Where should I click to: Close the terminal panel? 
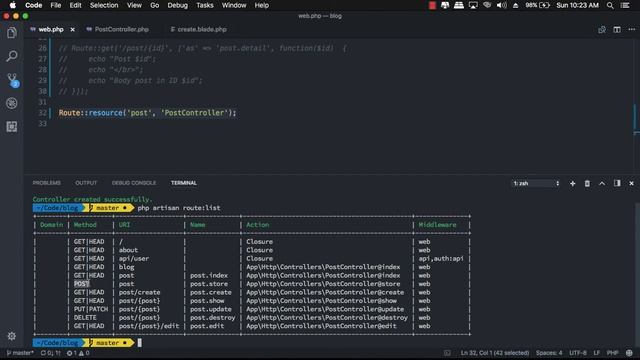point(631,184)
